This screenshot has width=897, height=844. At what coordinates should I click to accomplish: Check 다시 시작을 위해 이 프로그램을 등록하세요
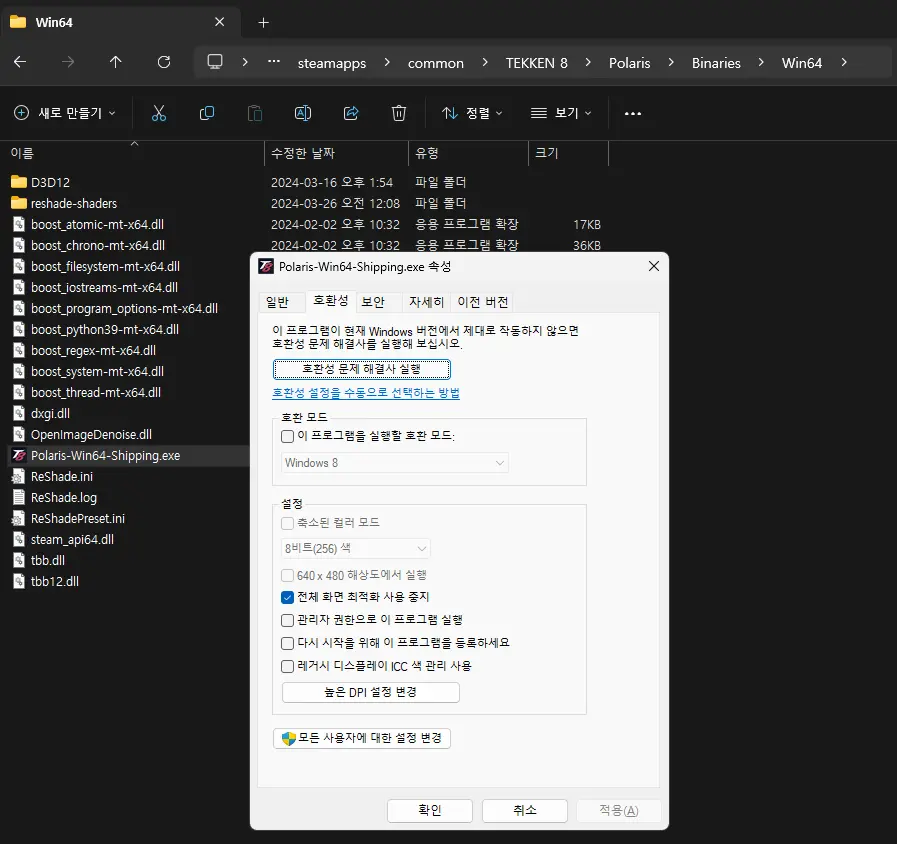[287, 643]
